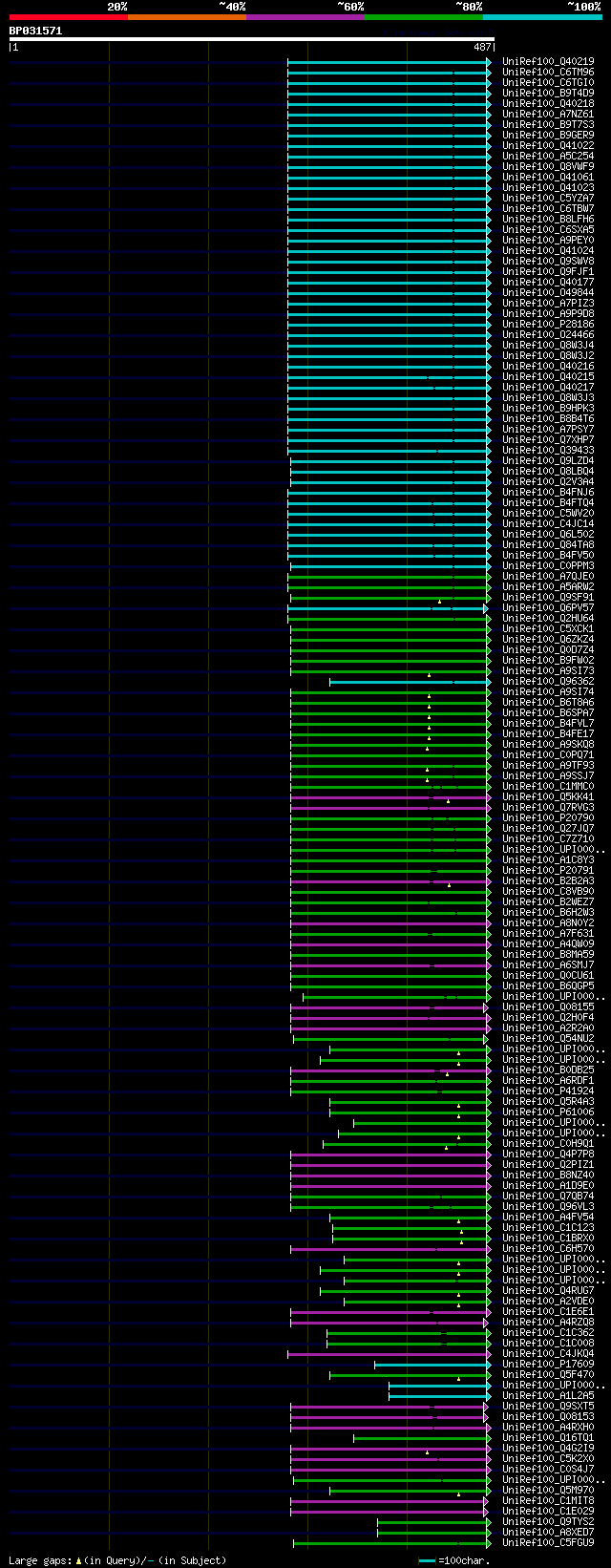This screenshot has width=611, height=1568.
Task: Select the label UniRef100_Q9FJF1
Action: tap(548, 272)
